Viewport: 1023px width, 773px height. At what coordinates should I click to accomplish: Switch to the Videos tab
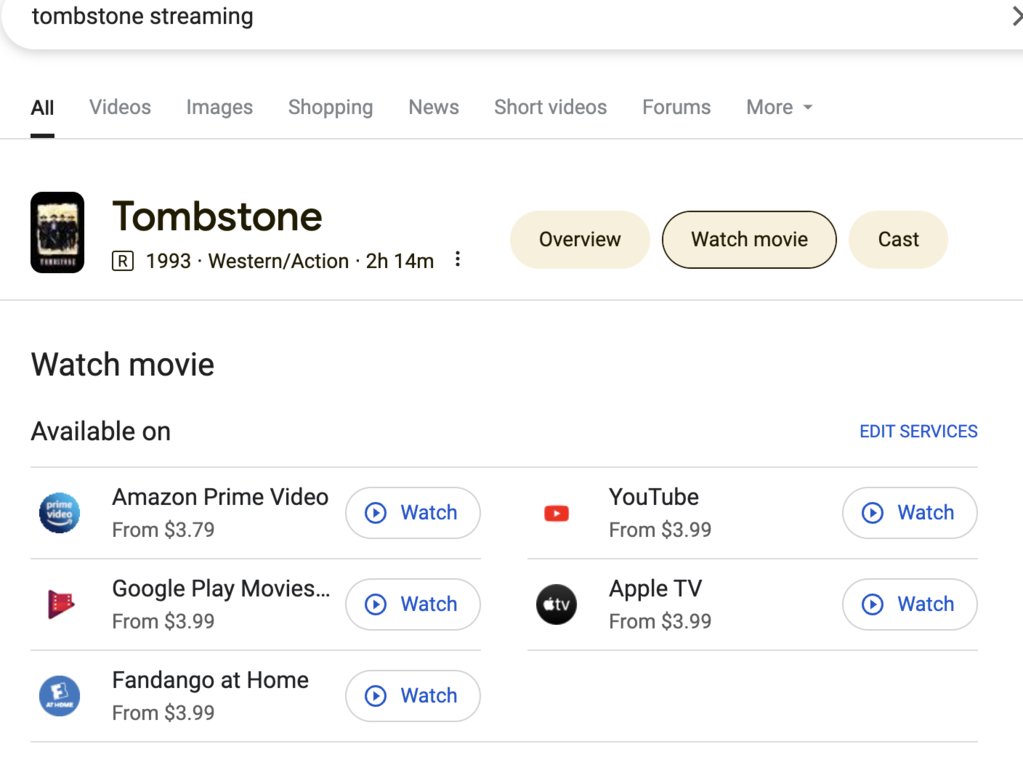[x=120, y=107]
